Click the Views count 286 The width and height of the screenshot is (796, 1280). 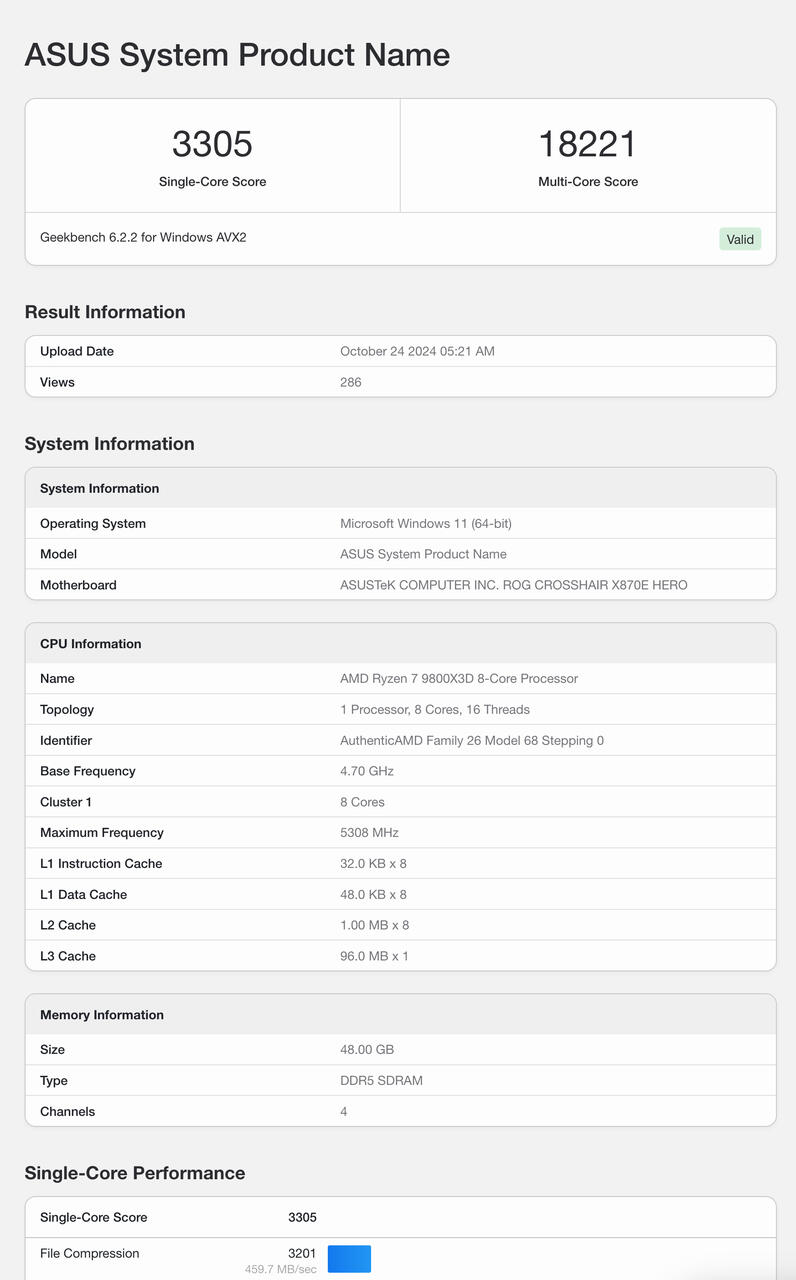[351, 382]
